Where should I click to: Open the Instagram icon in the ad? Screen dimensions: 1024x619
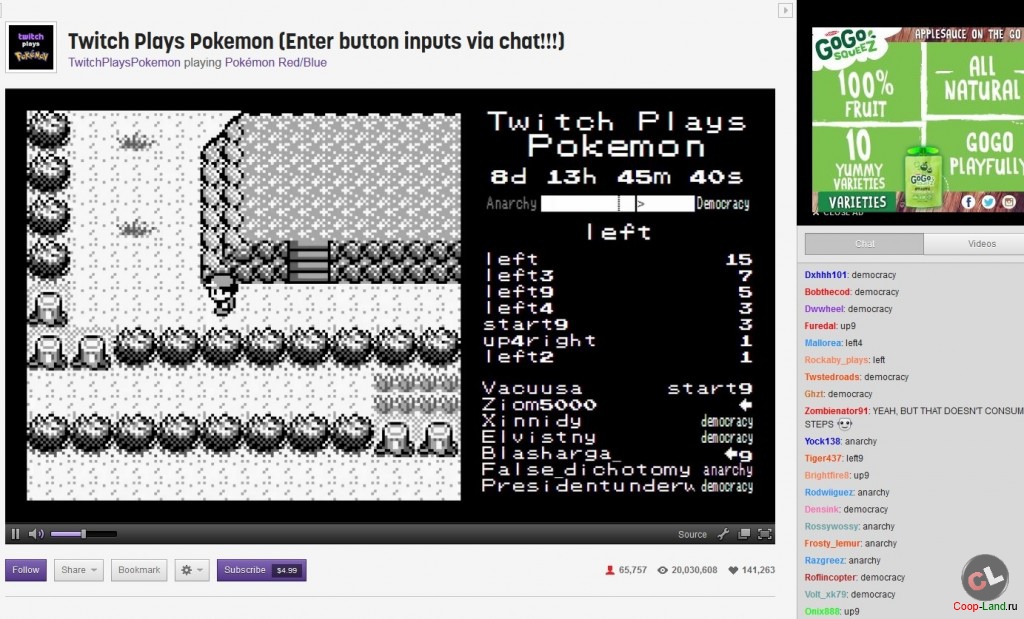tap(1009, 202)
